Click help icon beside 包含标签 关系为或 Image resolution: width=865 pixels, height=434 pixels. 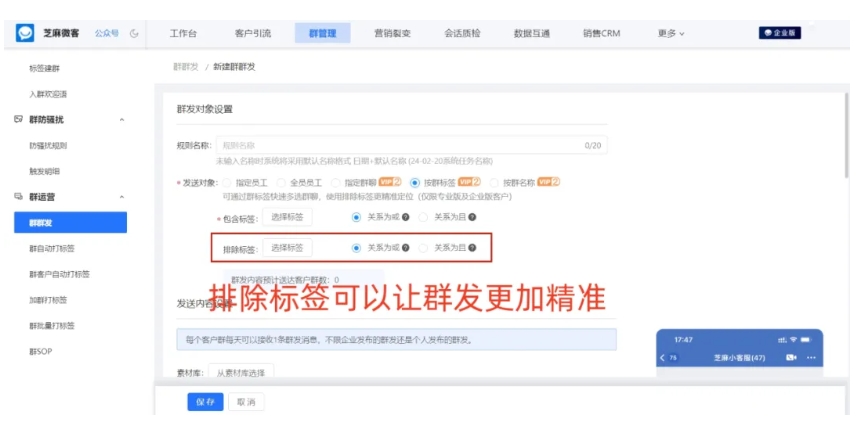(x=405, y=217)
